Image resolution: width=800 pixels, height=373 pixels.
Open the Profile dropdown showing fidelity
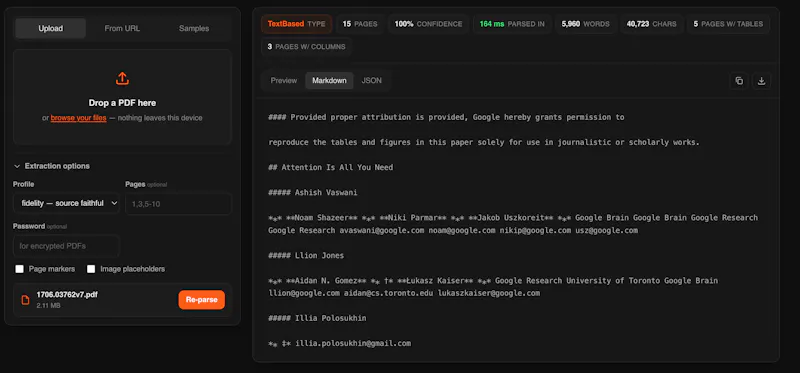(x=66, y=203)
